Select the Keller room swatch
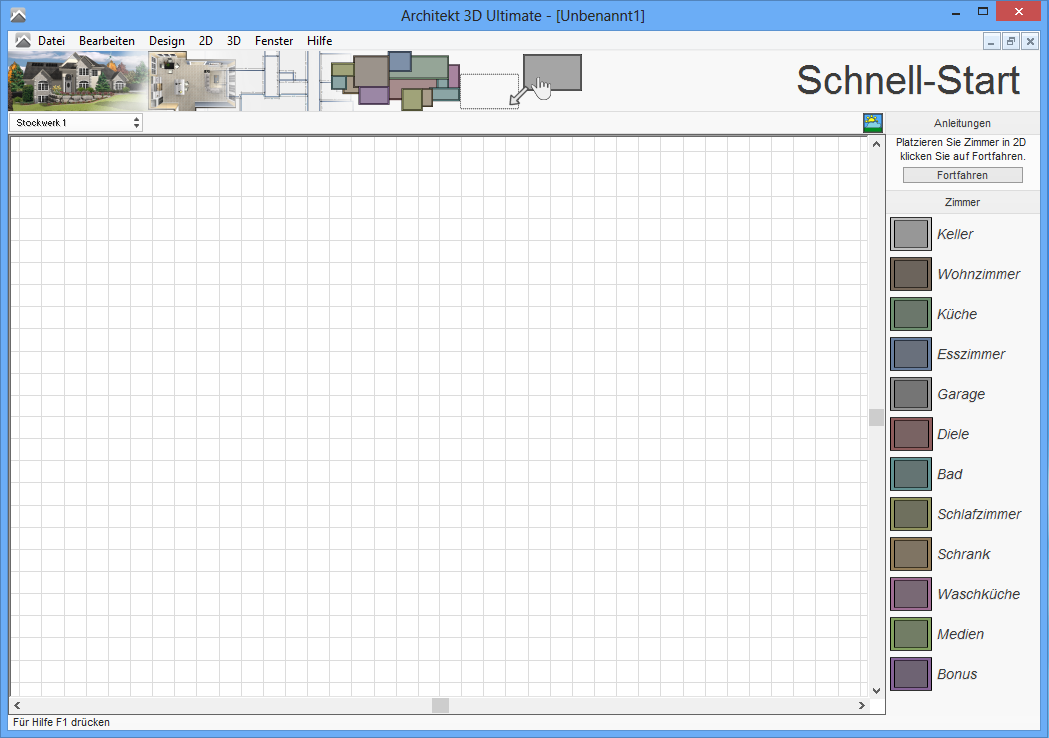Image resolution: width=1049 pixels, height=738 pixels. tap(911, 234)
